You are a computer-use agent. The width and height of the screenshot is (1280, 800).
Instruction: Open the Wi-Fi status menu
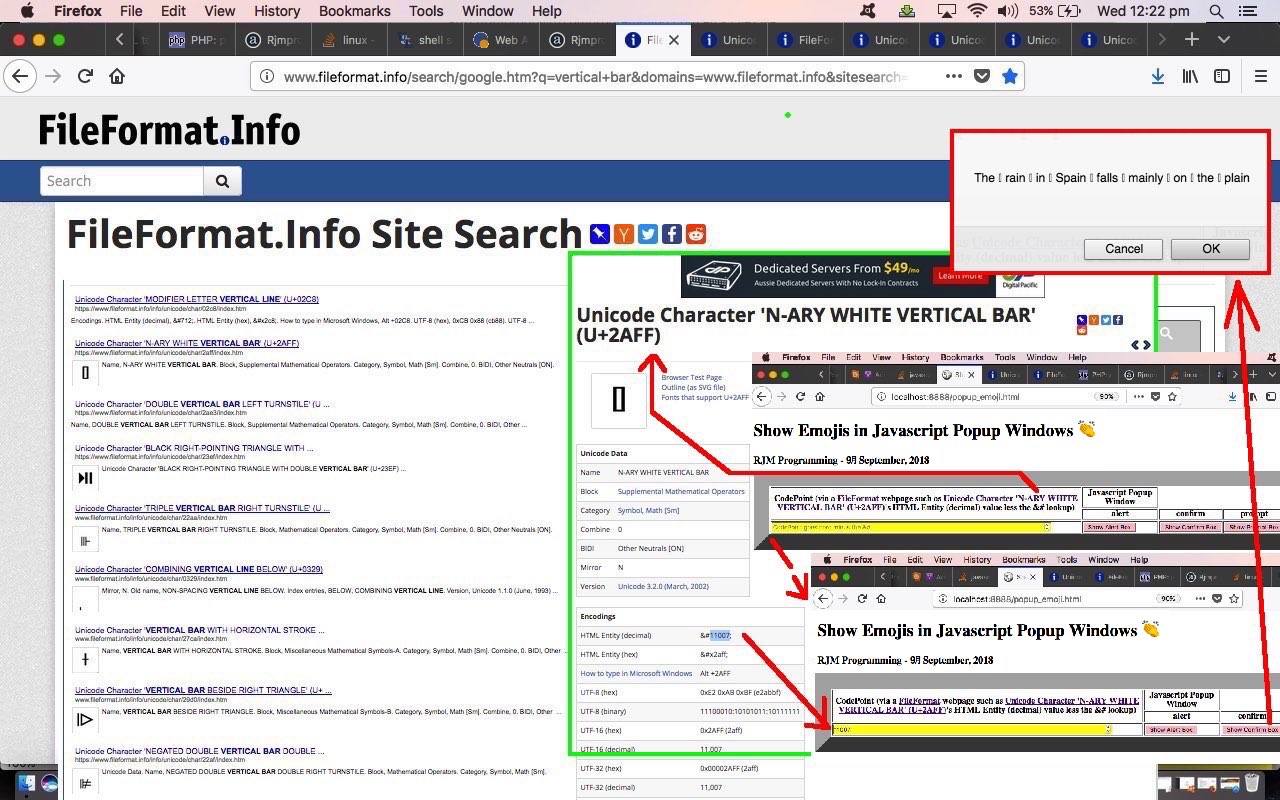point(976,11)
